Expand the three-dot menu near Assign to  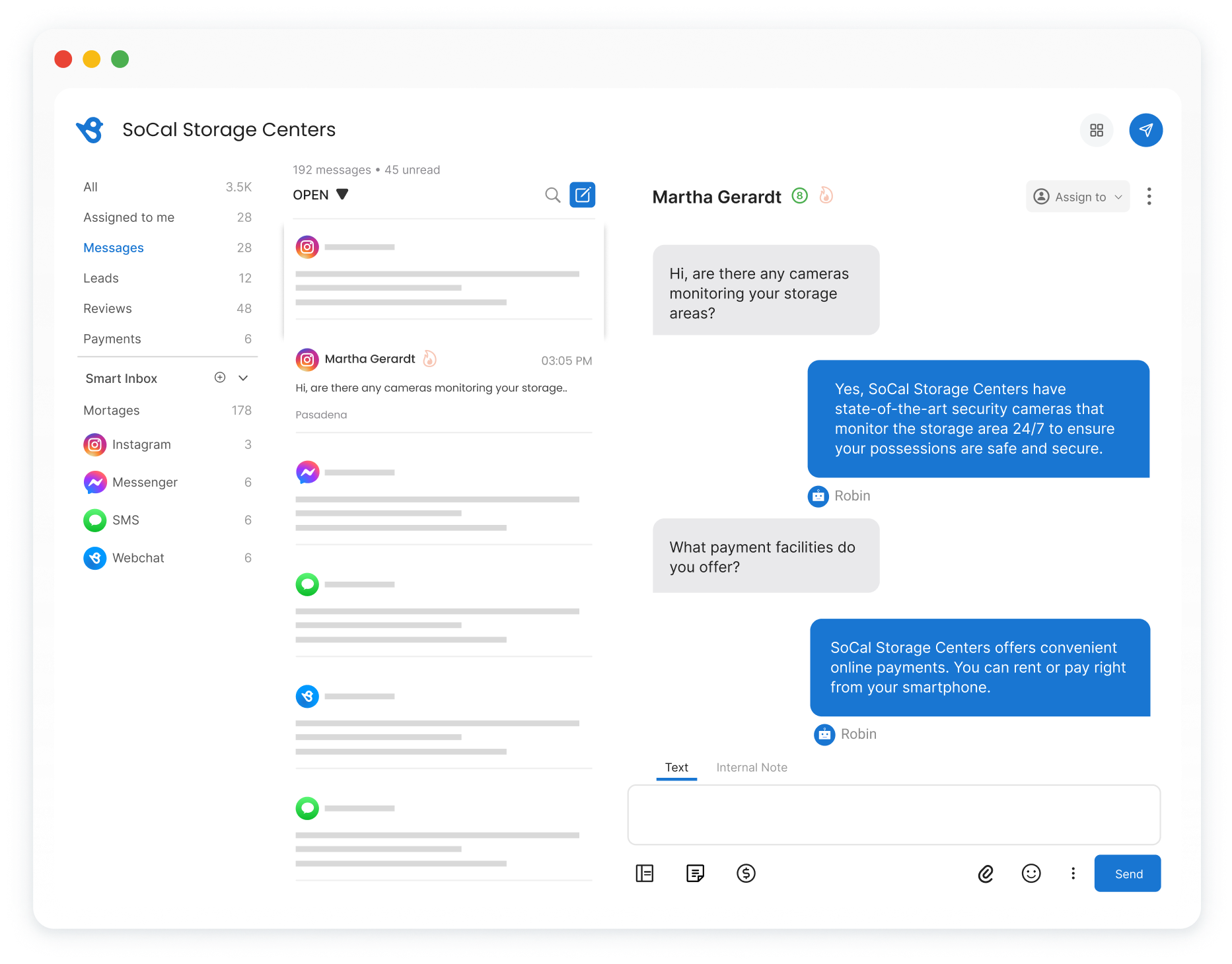point(1149,196)
